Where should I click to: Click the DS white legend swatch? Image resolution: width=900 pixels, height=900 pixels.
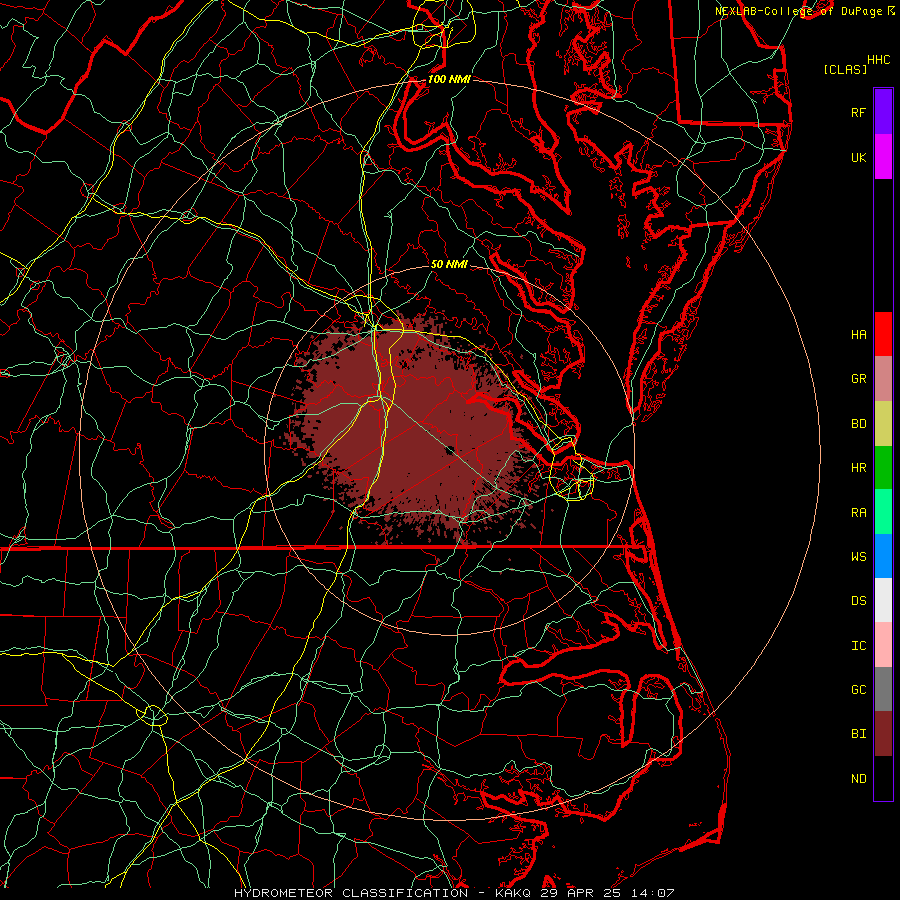tap(883, 600)
